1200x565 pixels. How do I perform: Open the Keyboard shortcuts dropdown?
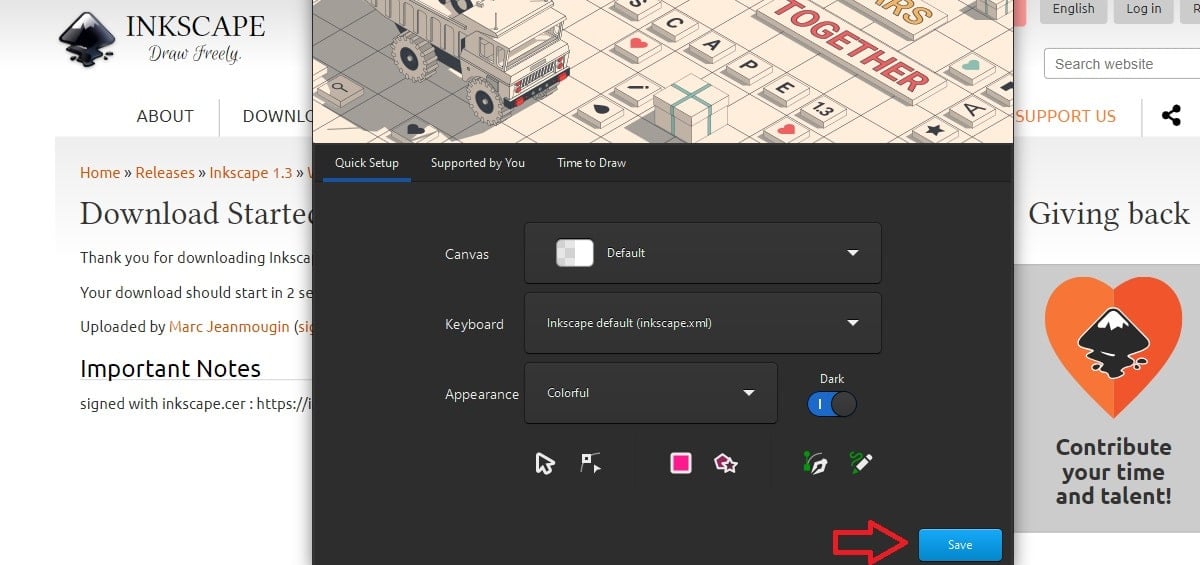[703, 323]
